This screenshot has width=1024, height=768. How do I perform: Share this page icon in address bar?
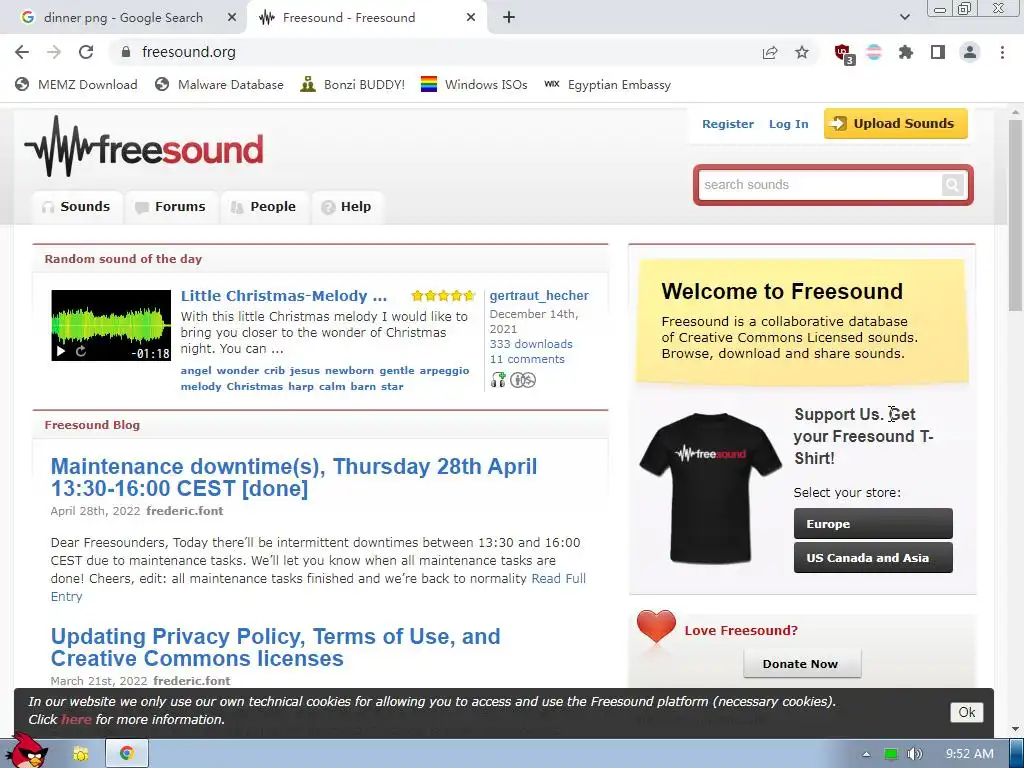[x=770, y=52]
